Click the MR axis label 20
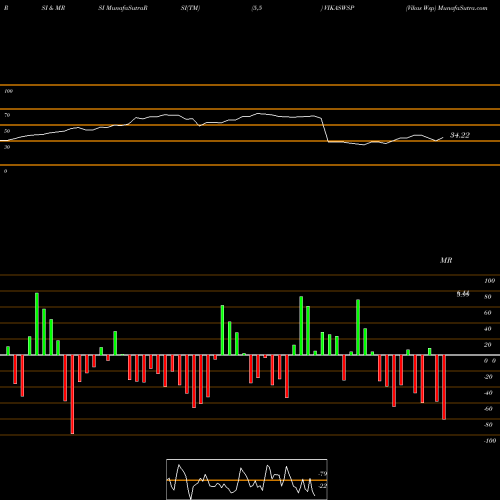500x500 pixels. click(x=488, y=345)
